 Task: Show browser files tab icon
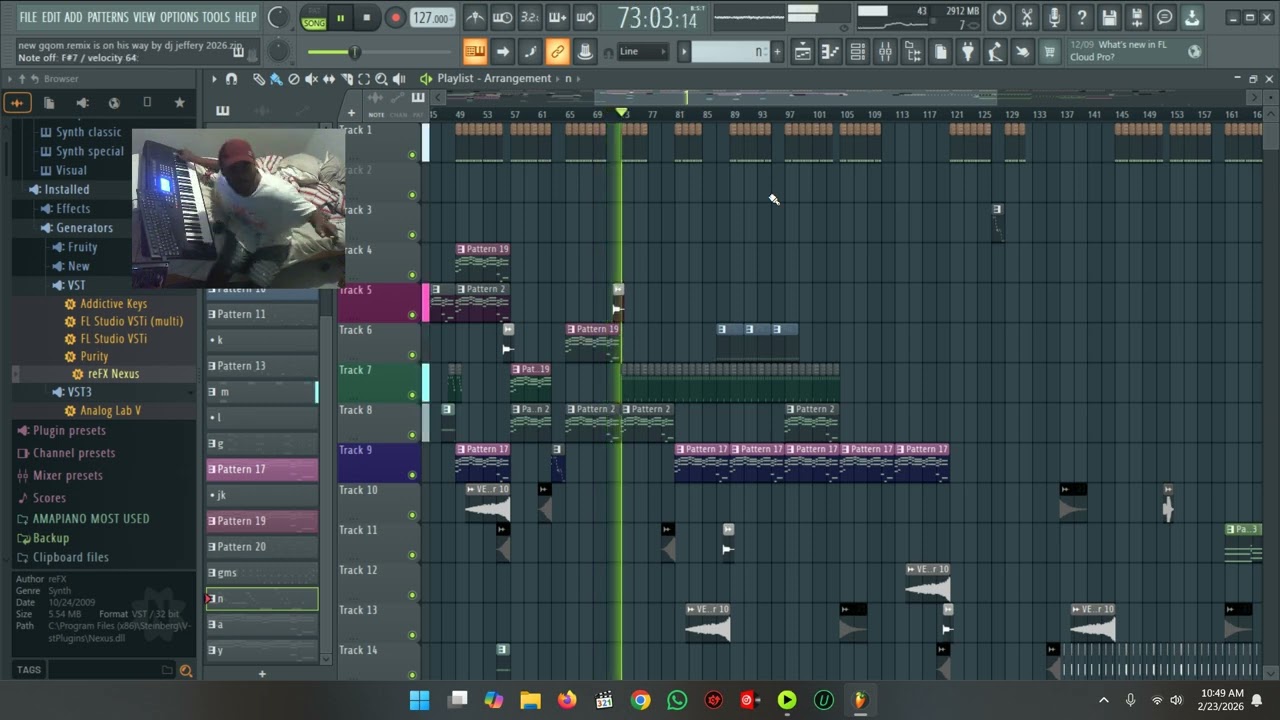pyautogui.click(x=49, y=102)
